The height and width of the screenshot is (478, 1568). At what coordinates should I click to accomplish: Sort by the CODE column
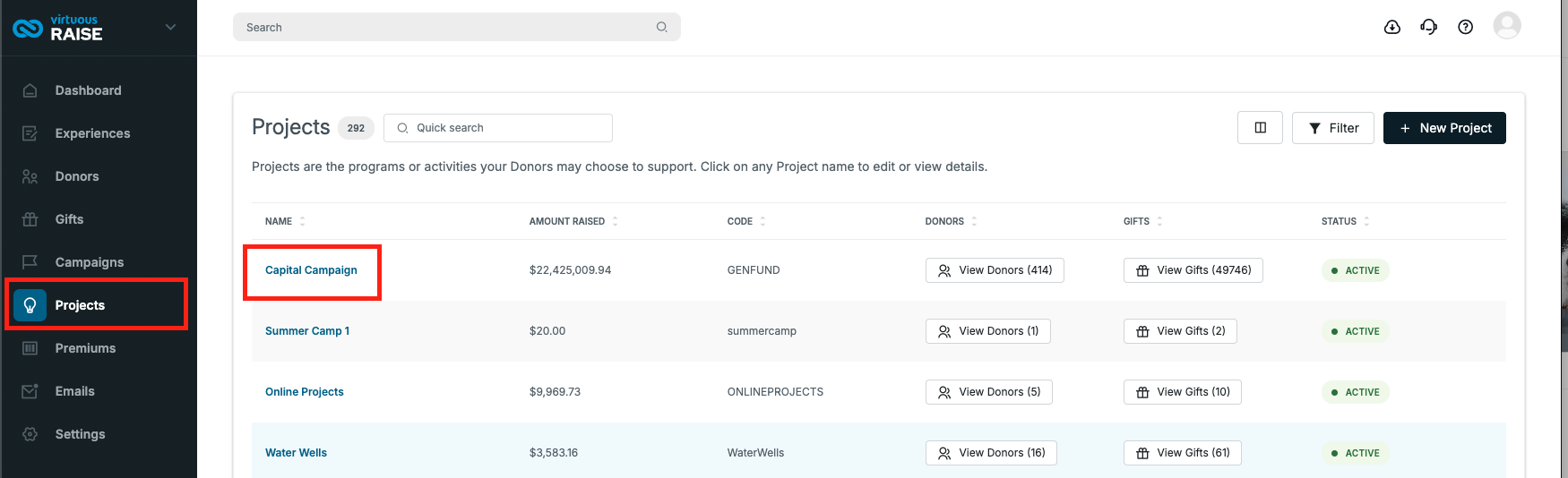(746, 221)
